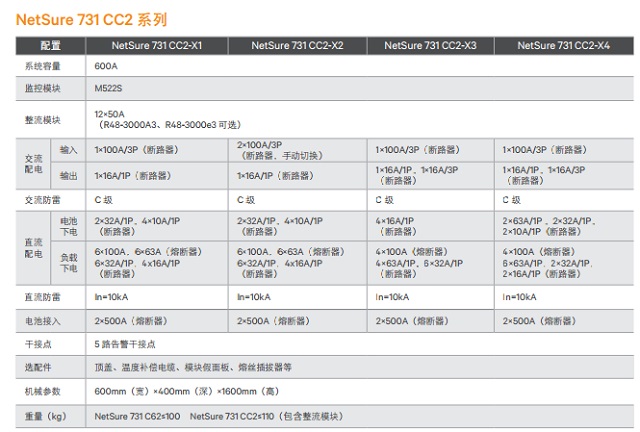Select the 选配件 row label
The height and width of the screenshot is (432, 640).
38,367
